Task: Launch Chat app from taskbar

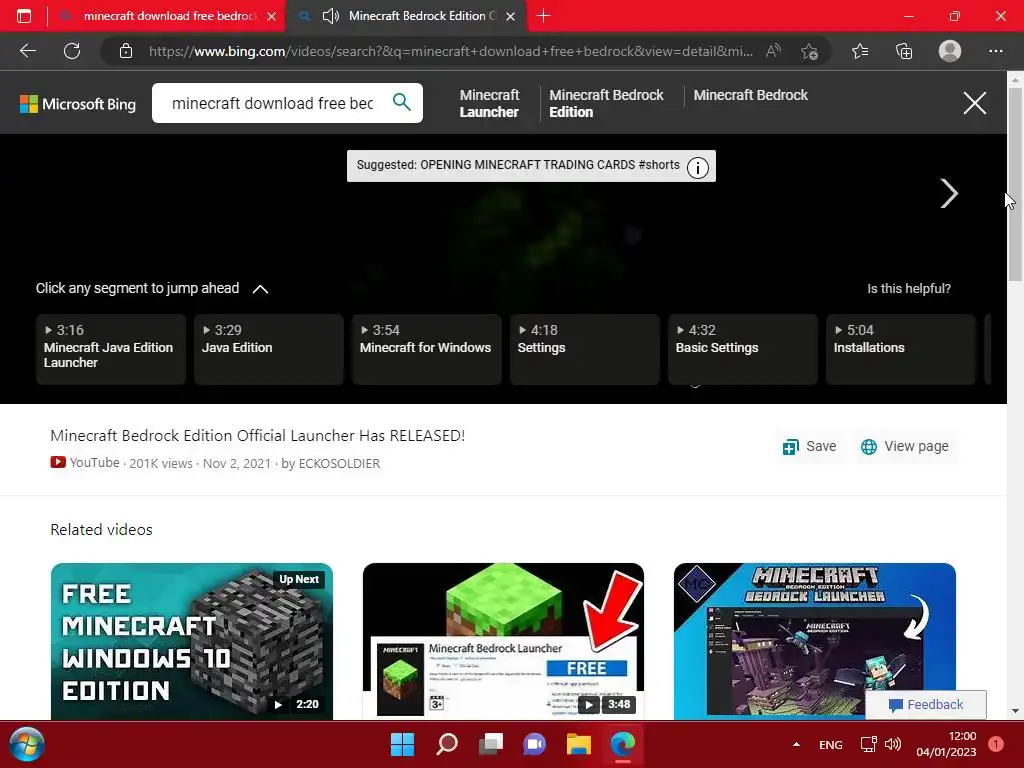Action: (x=534, y=744)
